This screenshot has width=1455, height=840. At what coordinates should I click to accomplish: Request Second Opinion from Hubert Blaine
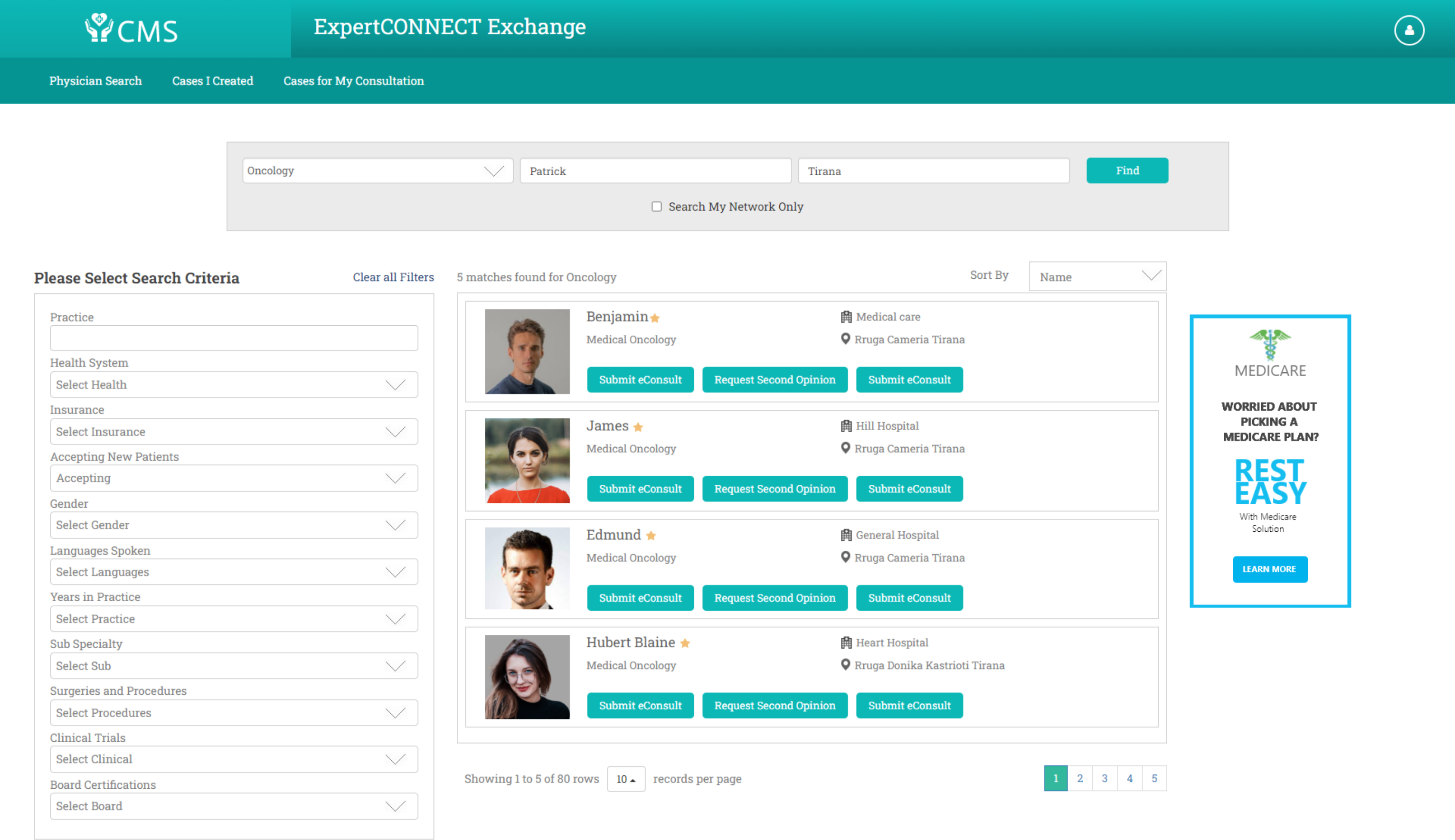pyautogui.click(x=775, y=706)
